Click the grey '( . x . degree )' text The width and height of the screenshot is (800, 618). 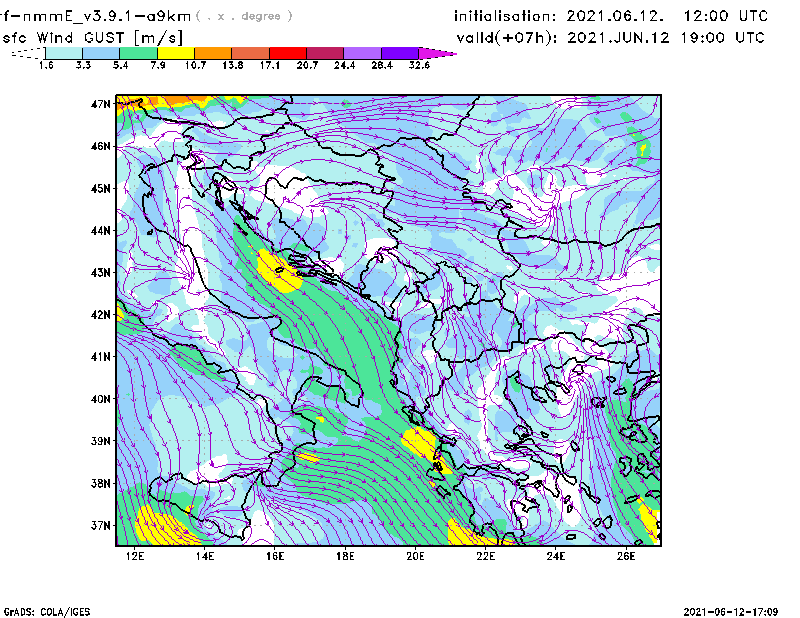tap(244, 16)
